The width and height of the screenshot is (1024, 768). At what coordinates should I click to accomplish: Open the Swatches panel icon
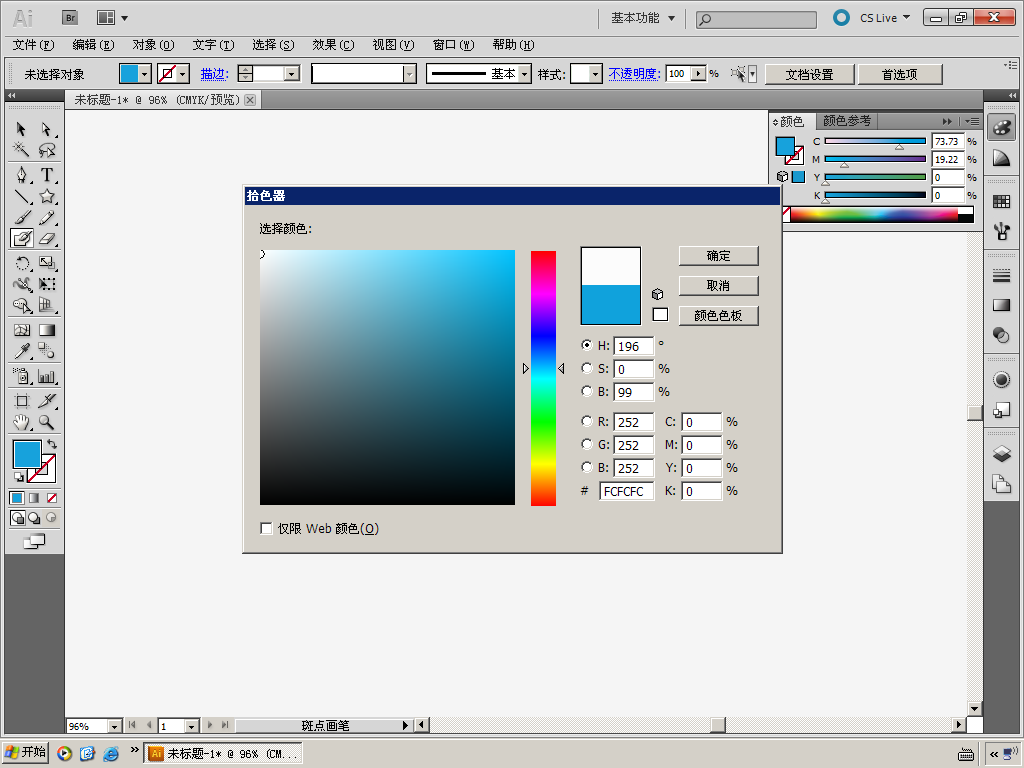(1001, 202)
